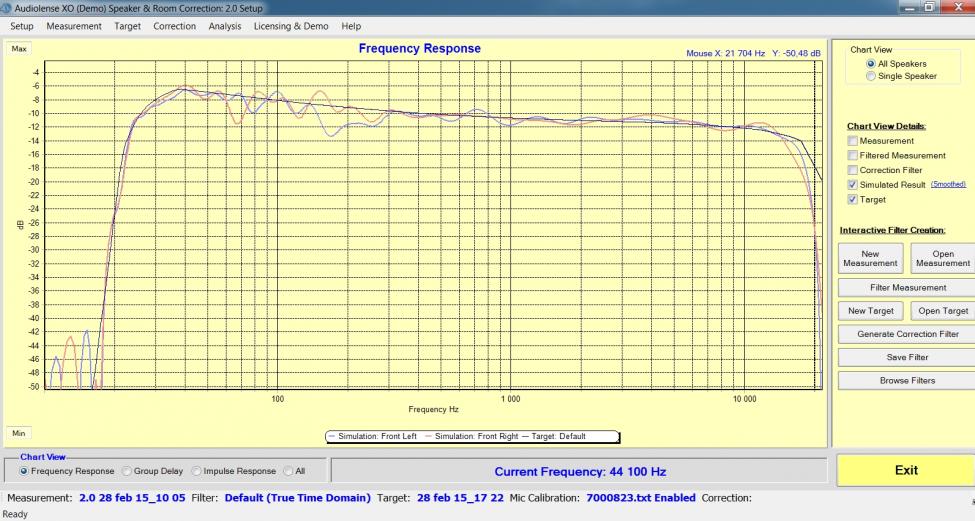975x521 pixels.
Task: Click the 7000823.txt Enabled mic calibration text
Action: point(640,497)
